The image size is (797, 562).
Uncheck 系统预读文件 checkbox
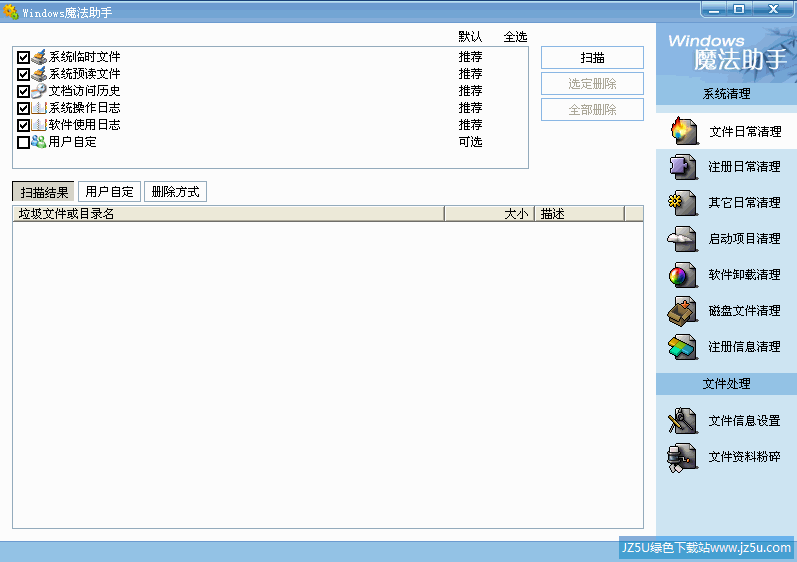click(23, 74)
